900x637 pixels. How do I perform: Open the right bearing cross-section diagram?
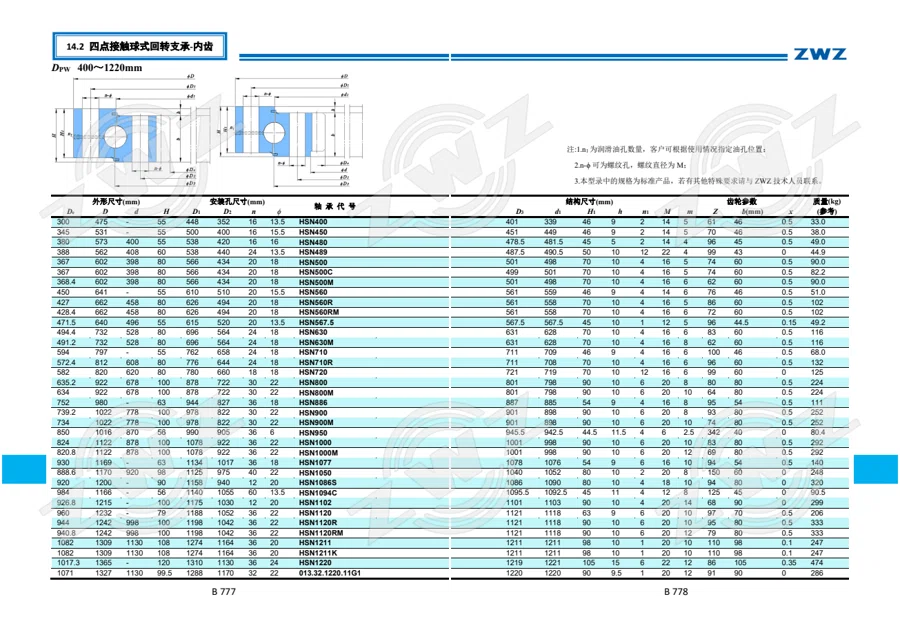pos(290,131)
